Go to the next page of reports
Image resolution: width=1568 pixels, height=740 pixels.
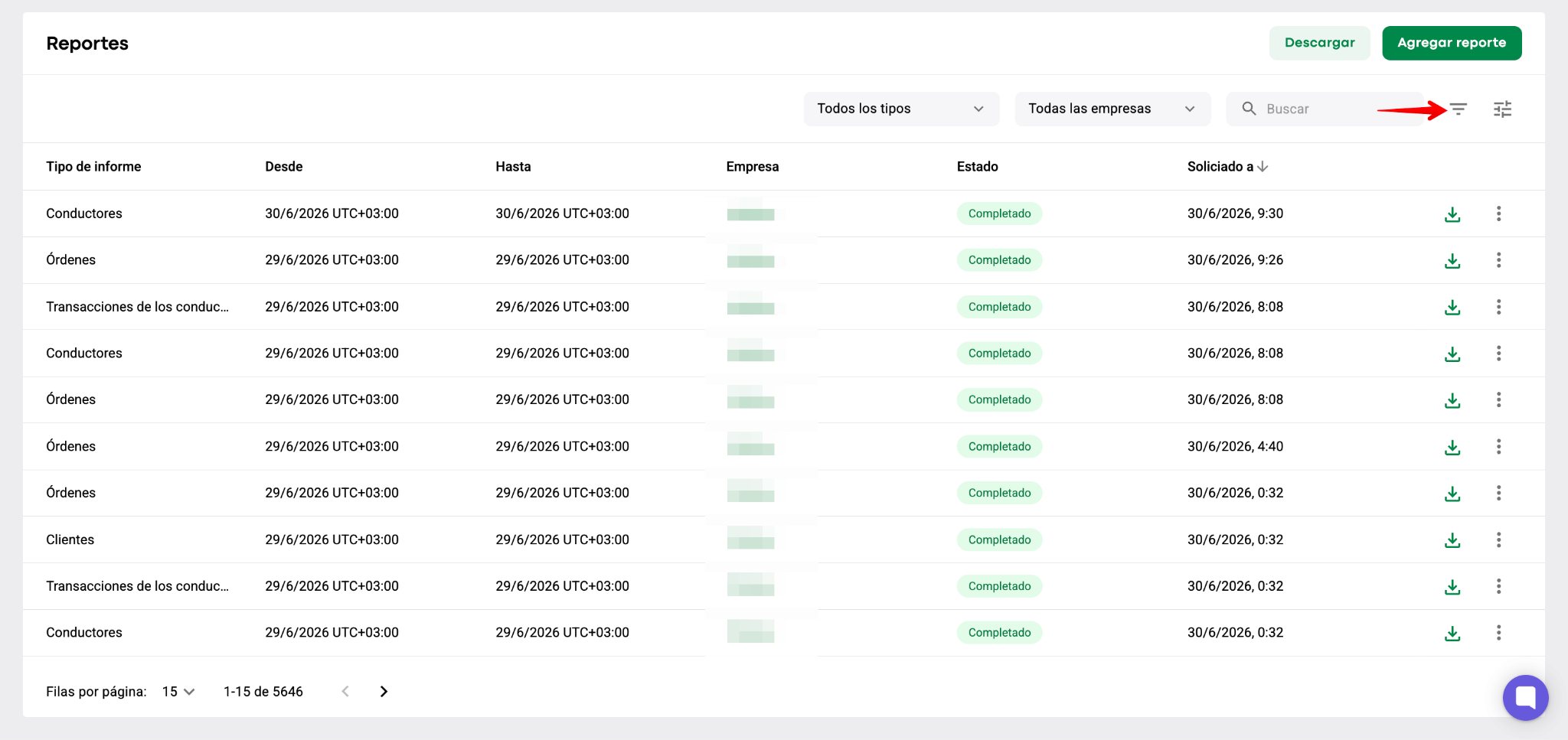coord(384,692)
